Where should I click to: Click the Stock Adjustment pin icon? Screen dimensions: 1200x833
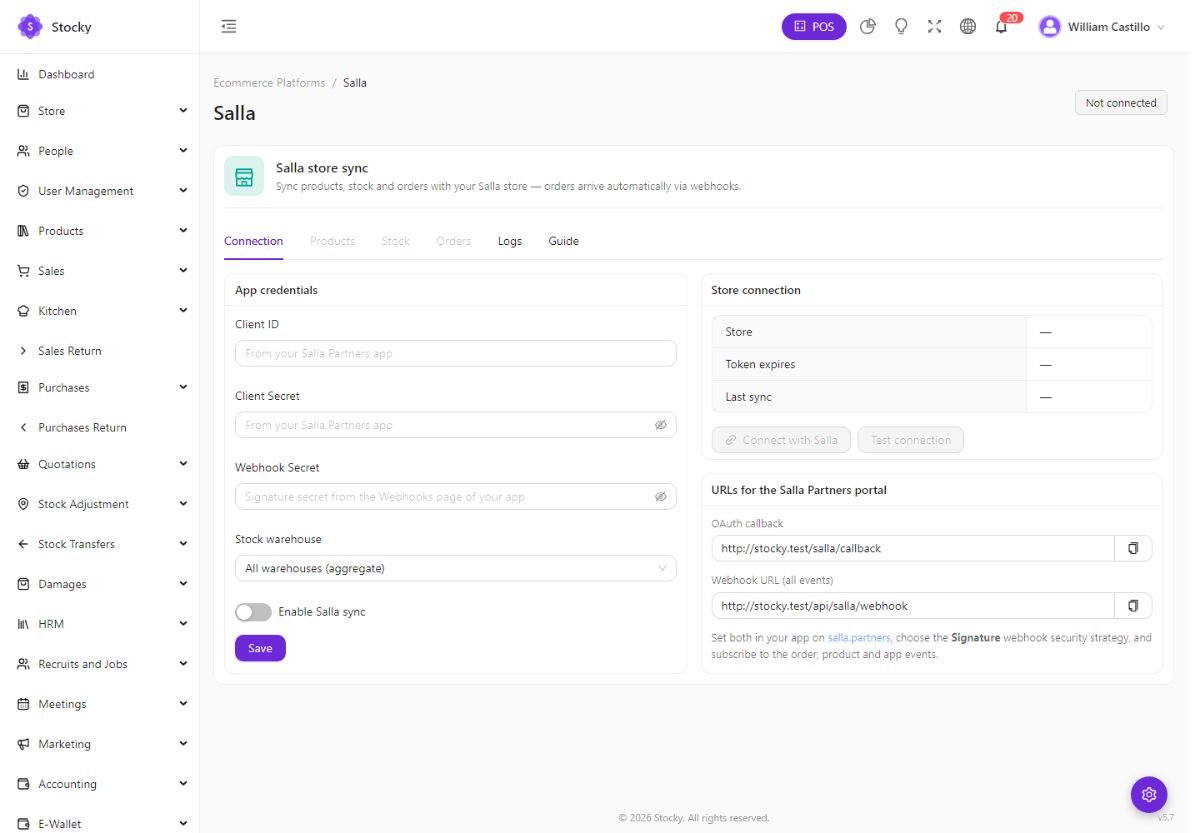coord(23,504)
